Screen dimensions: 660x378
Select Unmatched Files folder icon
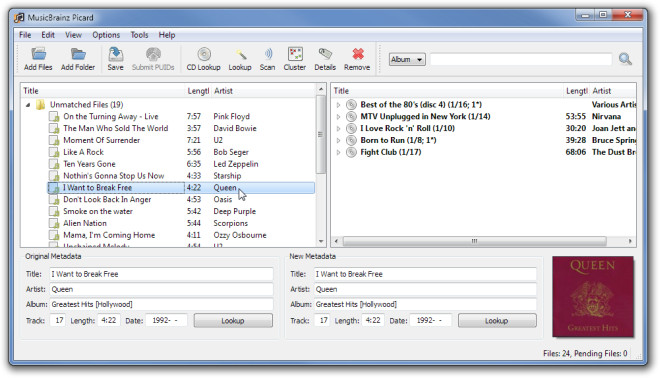pyautogui.click(x=40, y=104)
